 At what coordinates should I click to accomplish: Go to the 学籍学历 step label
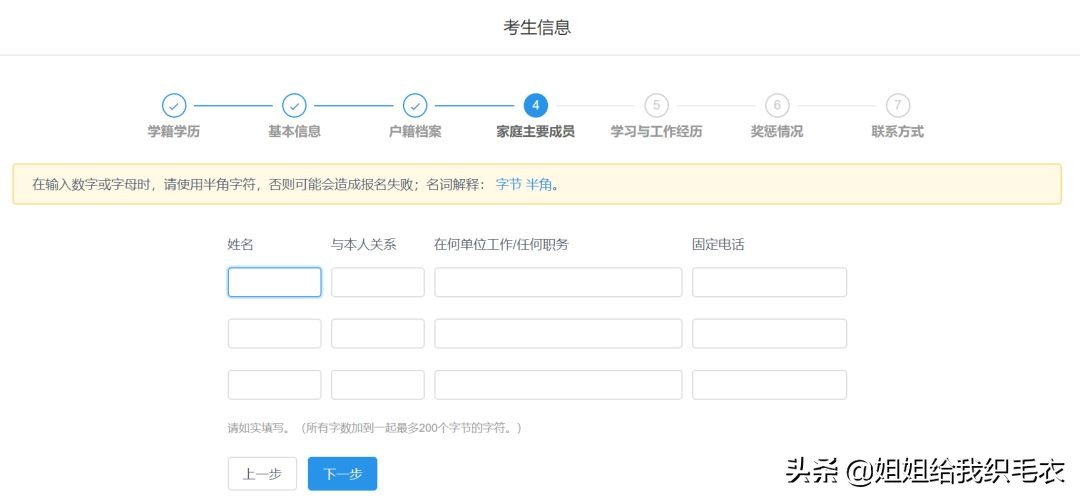pyautogui.click(x=174, y=132)
